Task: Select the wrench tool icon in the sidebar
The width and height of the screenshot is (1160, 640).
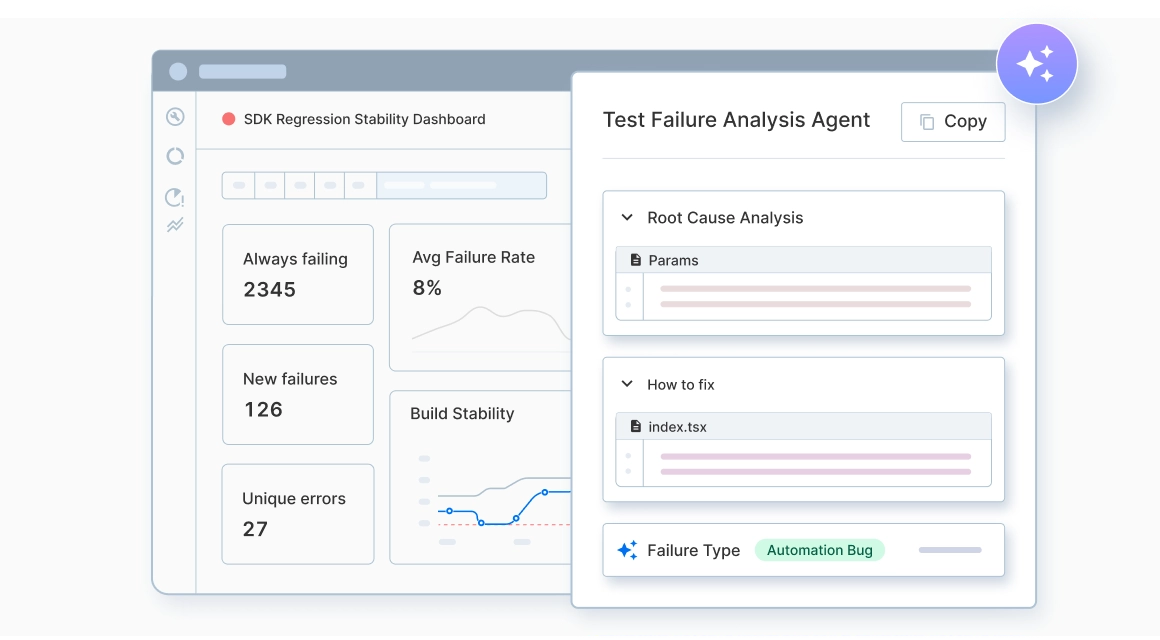Action: click(175, 117)
